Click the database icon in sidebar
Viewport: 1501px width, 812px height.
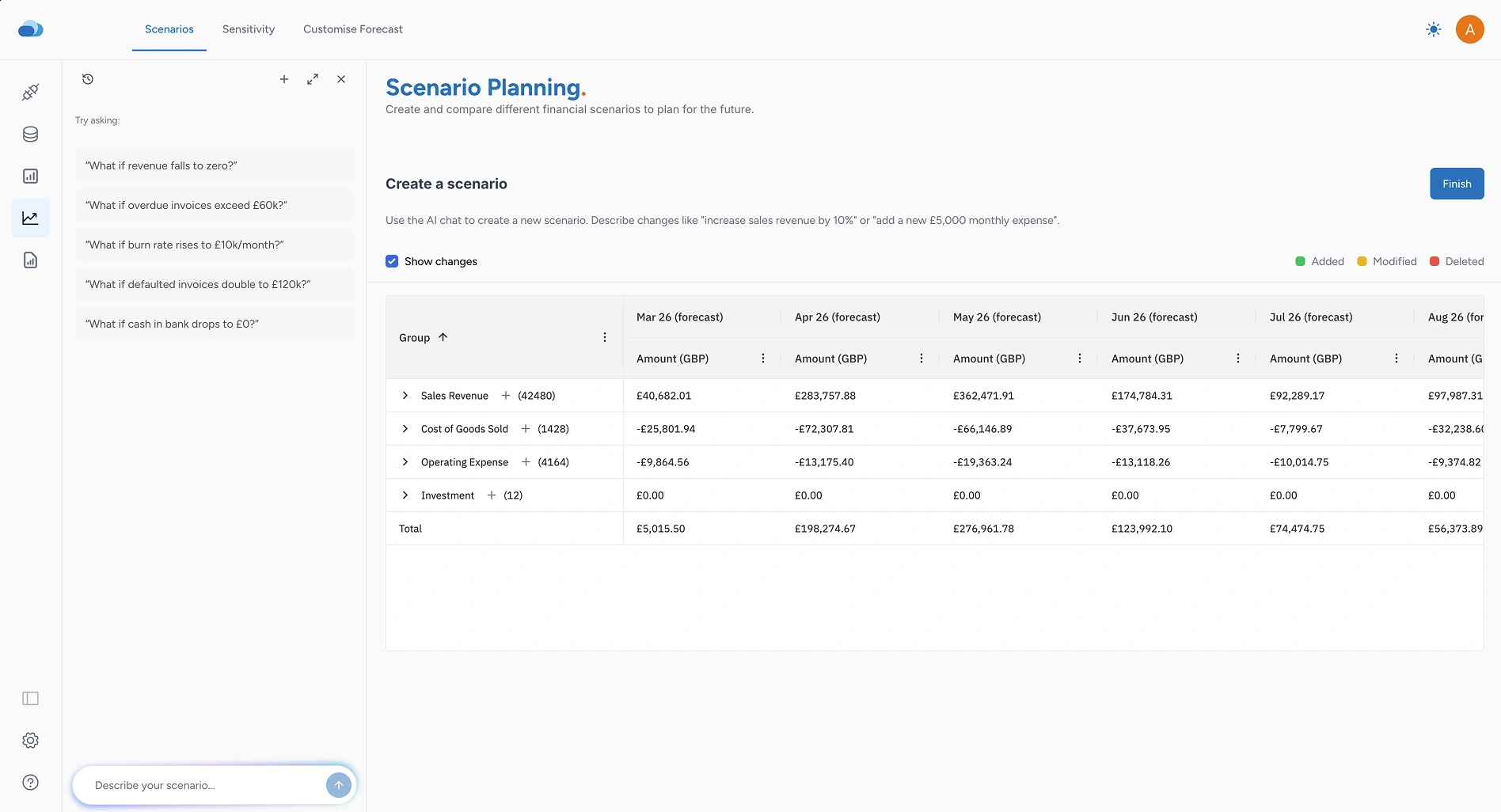[30, 135]
